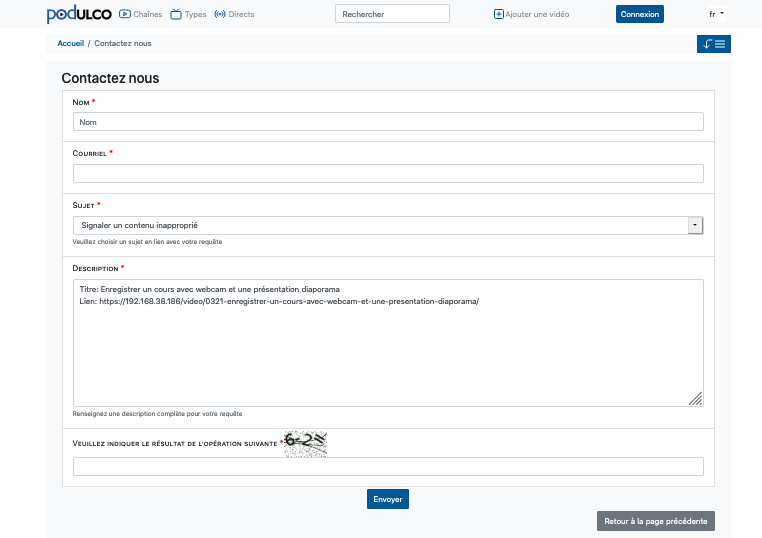
Task: Click into the Courriel input field
Action: point(388,174)
